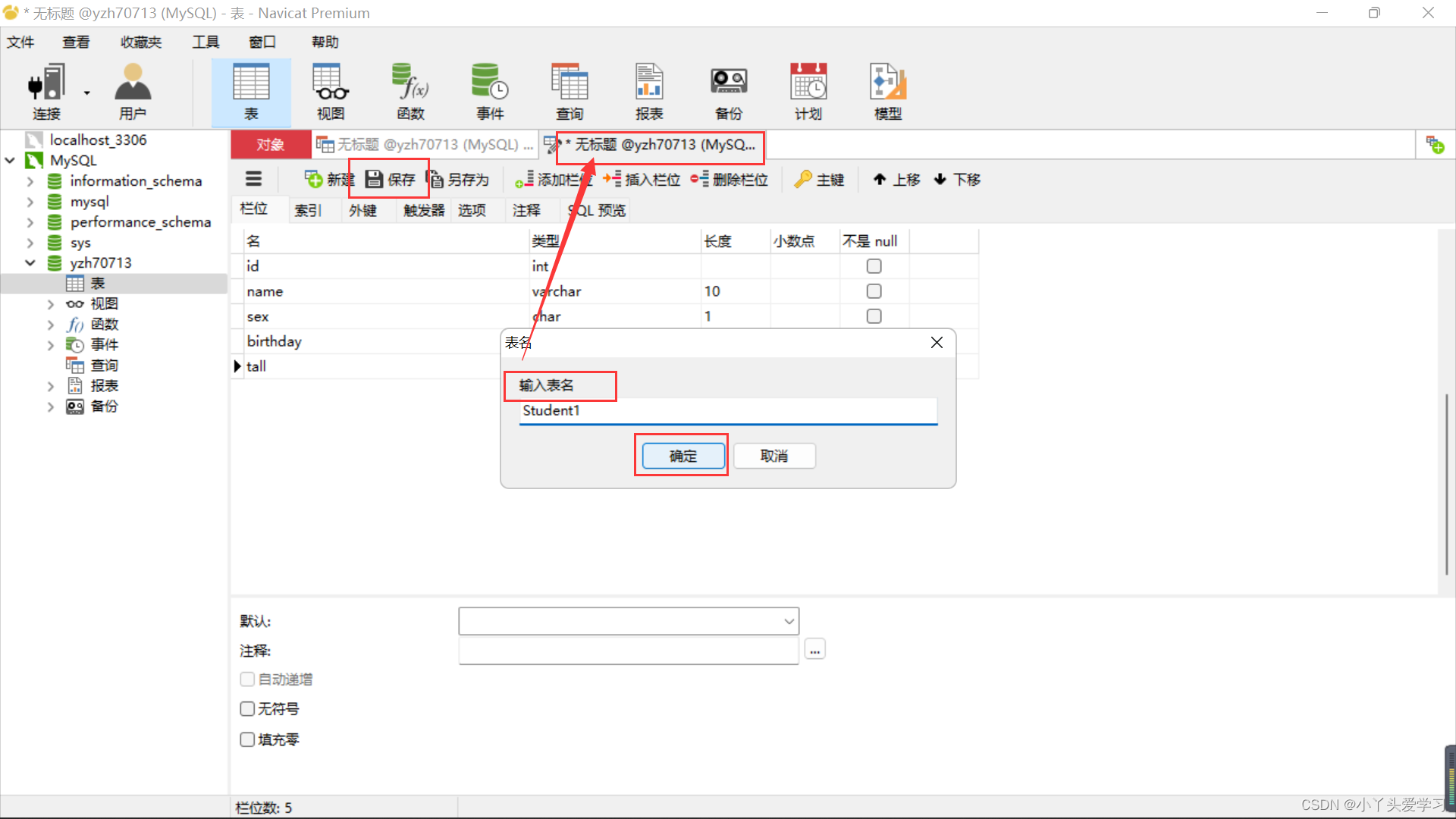Open the 文件 (File) menu
This screenshot has width=1456, height=819.
(x=20, y=42)
